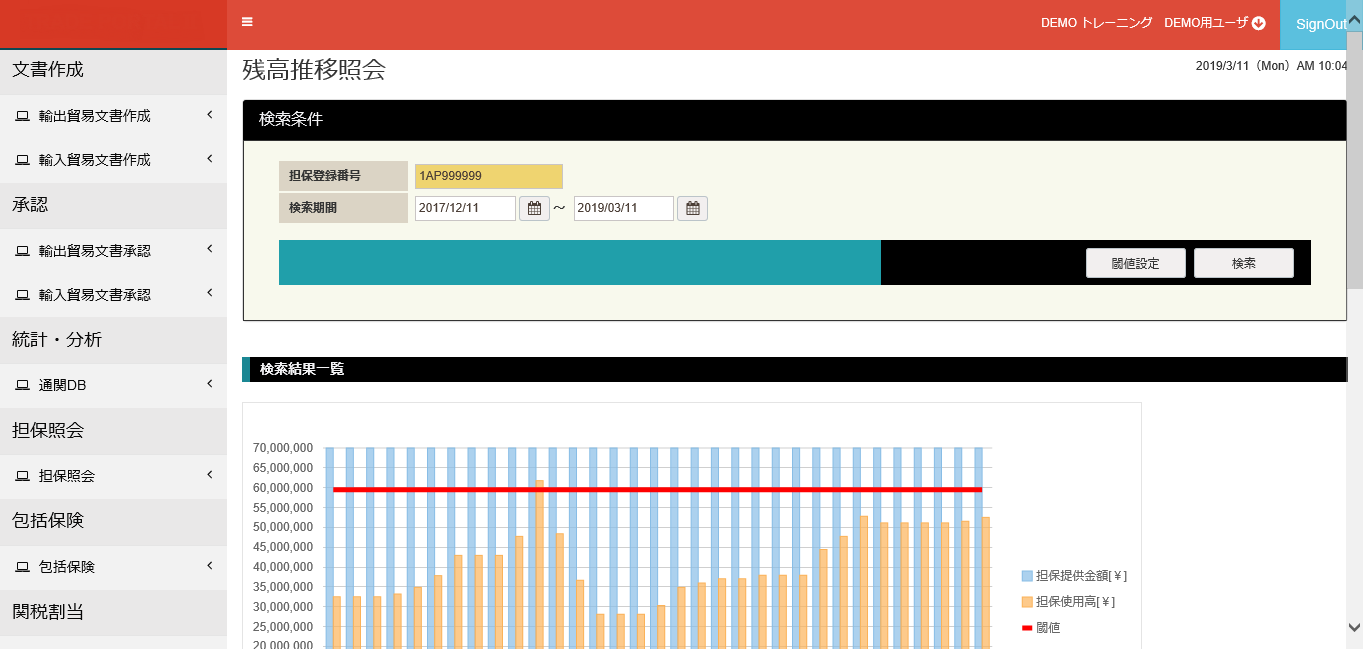Image resolution: width=1363 pixels, height=649 pixels.
Task: Click laptop icon beside 輸出貿易文書作成
Action: tap(22, 116)
